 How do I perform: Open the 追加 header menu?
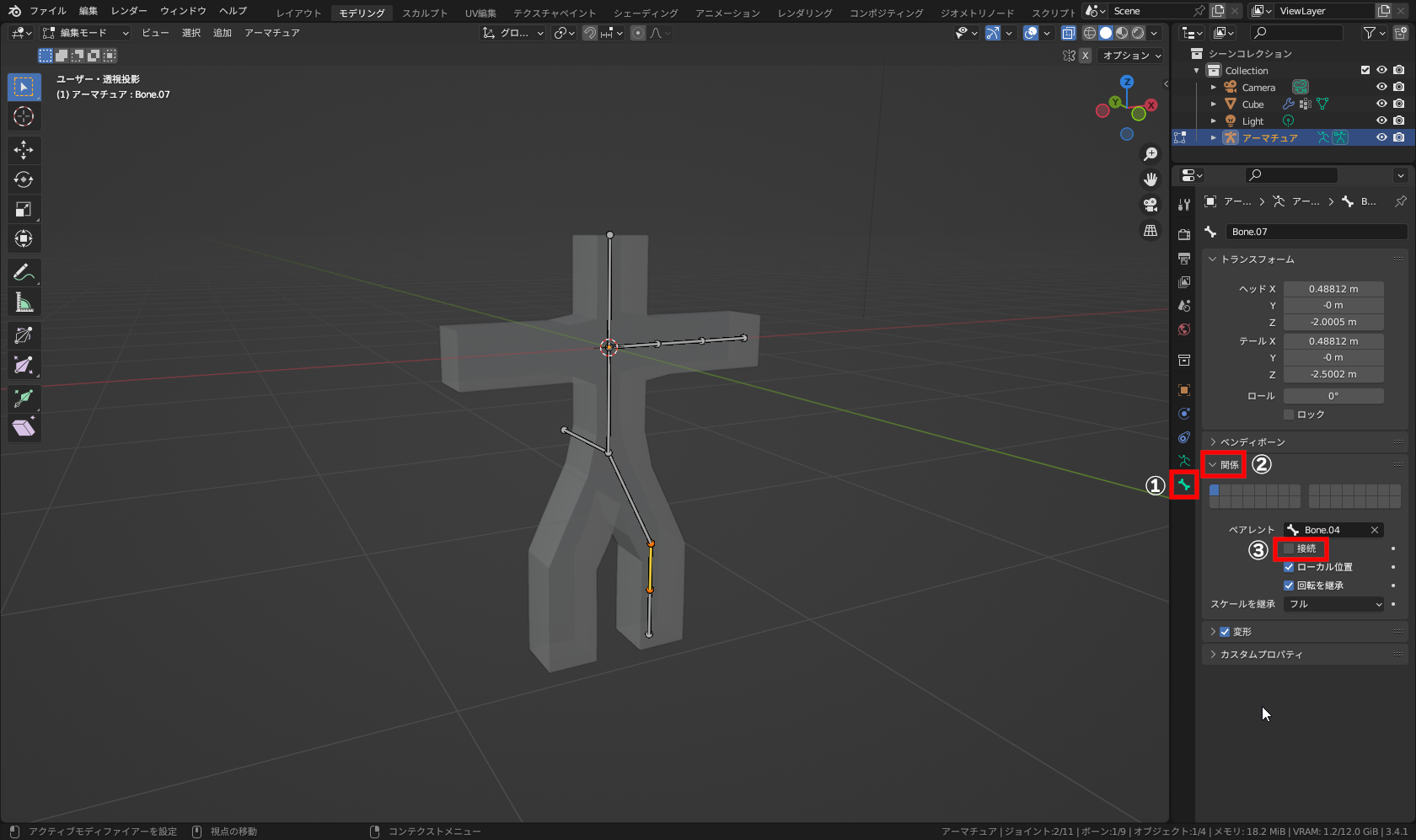(223, 33)
